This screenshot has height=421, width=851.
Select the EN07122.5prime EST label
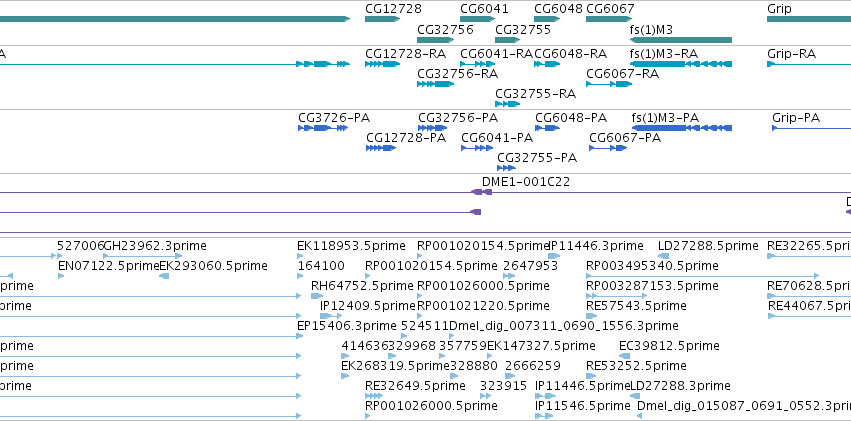click(109, 266)
